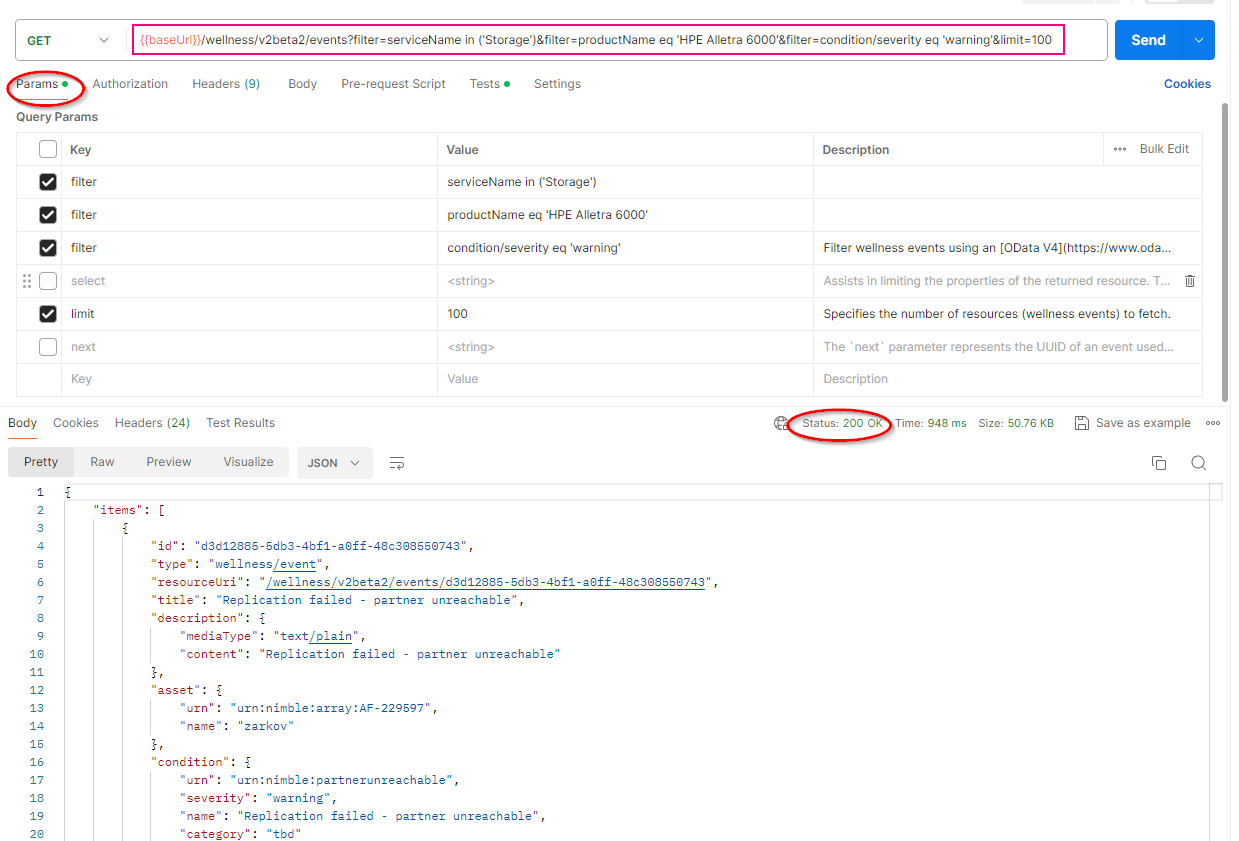This screenshot has width=1239, height=841.
Task: Open search in response body magnifier
Action: [1198, 463]
